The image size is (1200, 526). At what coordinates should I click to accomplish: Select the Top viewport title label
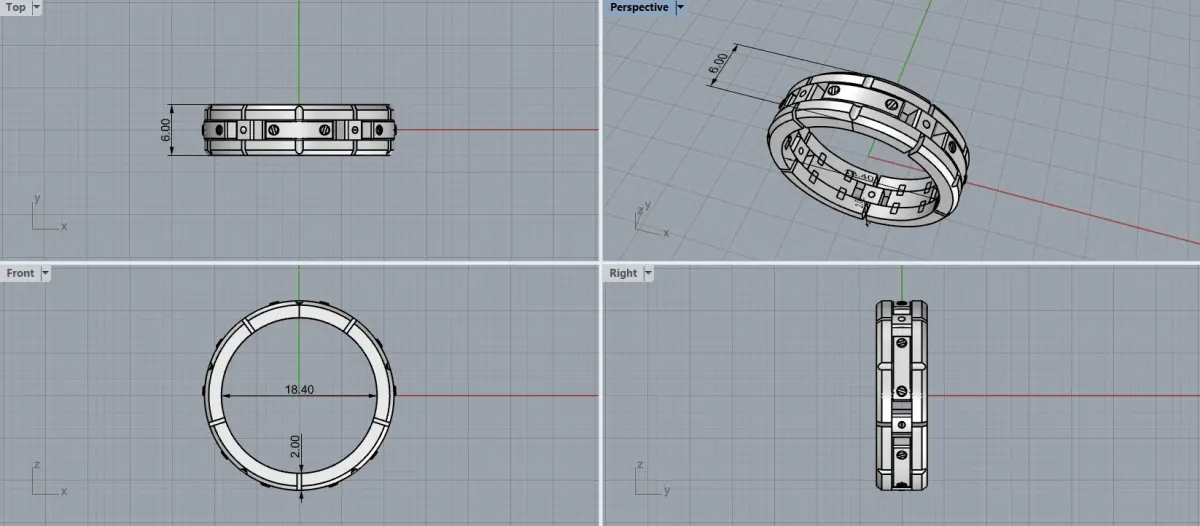tap(16, 7)
